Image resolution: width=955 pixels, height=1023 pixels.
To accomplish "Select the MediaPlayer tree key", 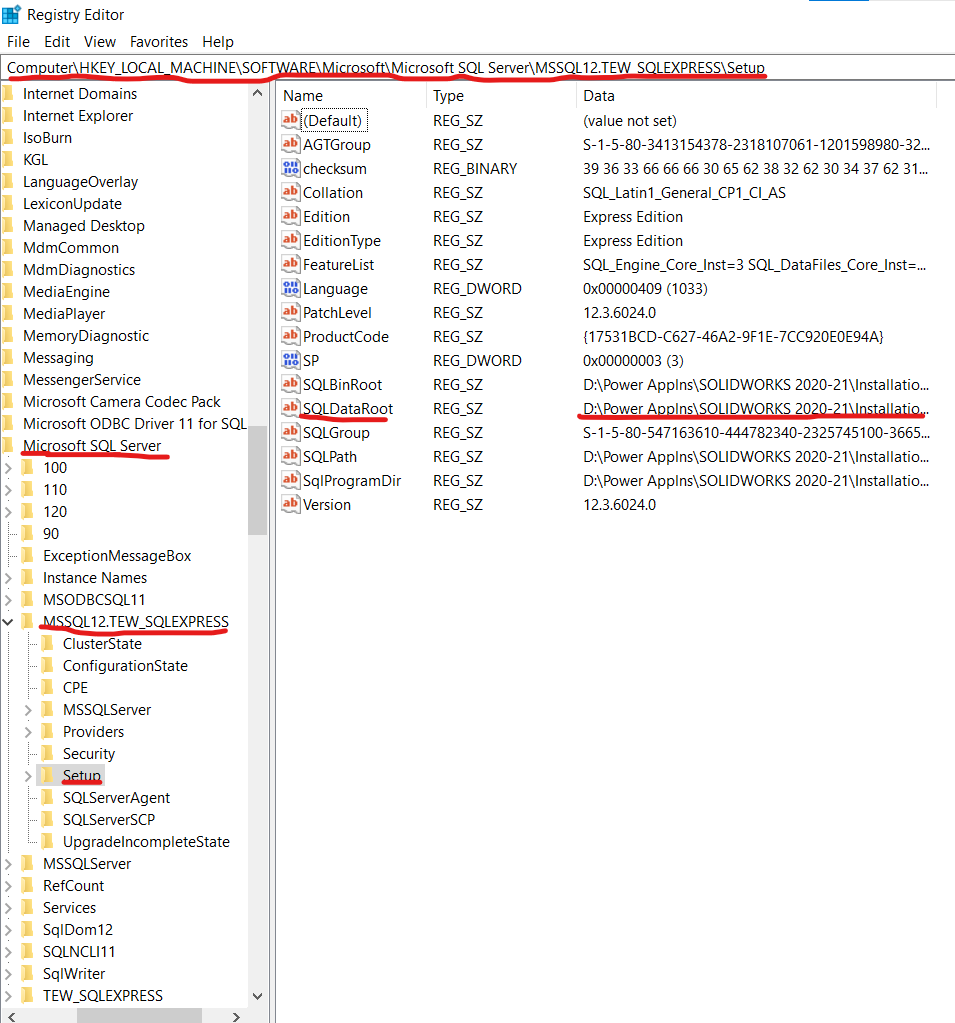I will pos(64,314).
